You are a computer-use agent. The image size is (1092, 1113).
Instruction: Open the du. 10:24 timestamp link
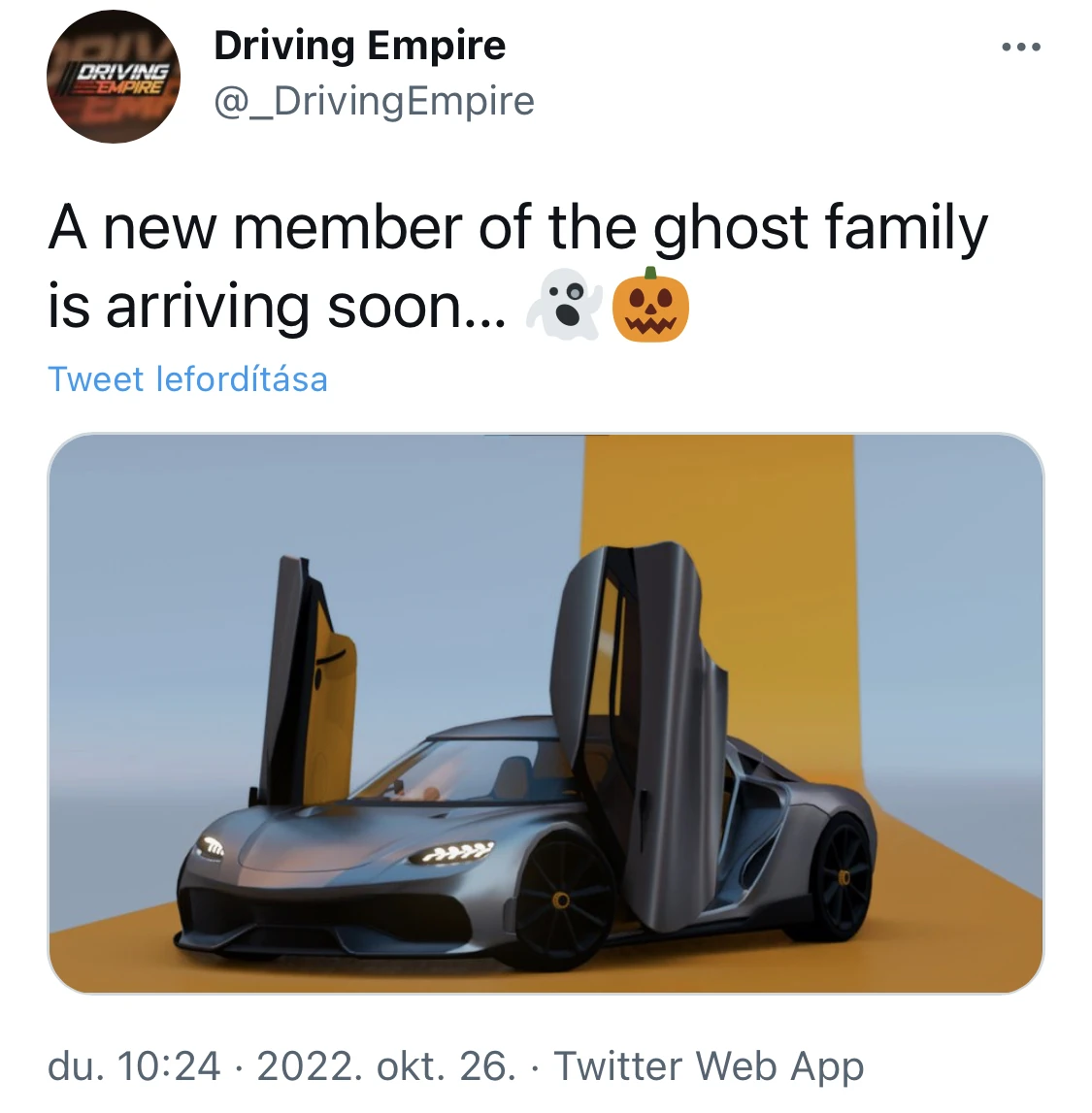pos(134,1066)
